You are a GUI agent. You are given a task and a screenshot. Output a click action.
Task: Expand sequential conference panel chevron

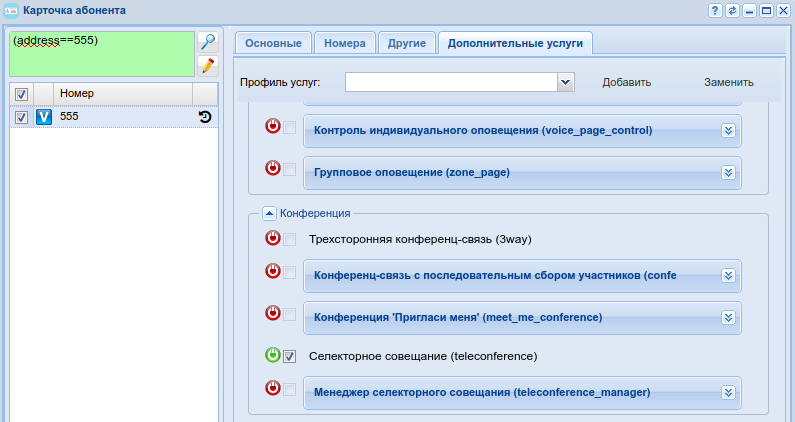click(x=729, y=276)
